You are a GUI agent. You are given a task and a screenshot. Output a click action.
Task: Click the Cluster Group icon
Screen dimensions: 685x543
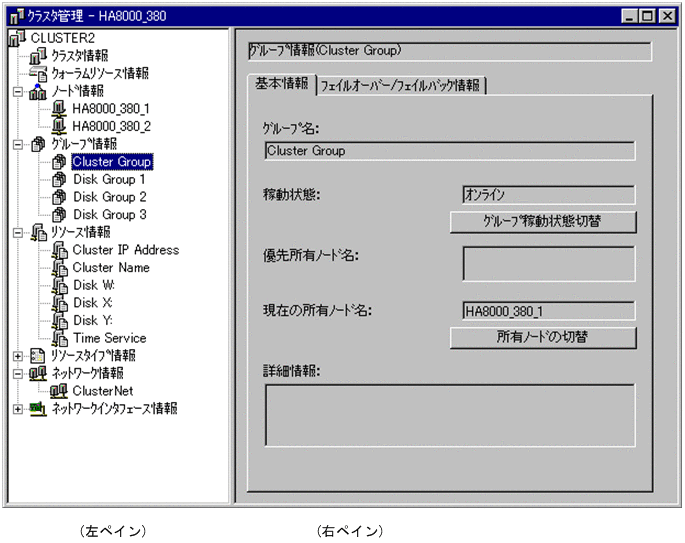click(59, 162)
